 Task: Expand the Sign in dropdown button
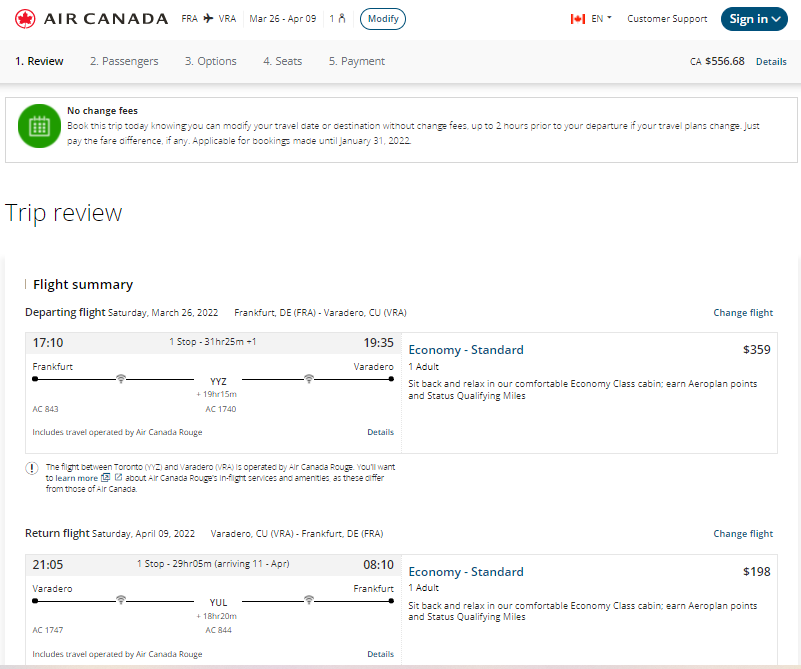click(754, 19)
